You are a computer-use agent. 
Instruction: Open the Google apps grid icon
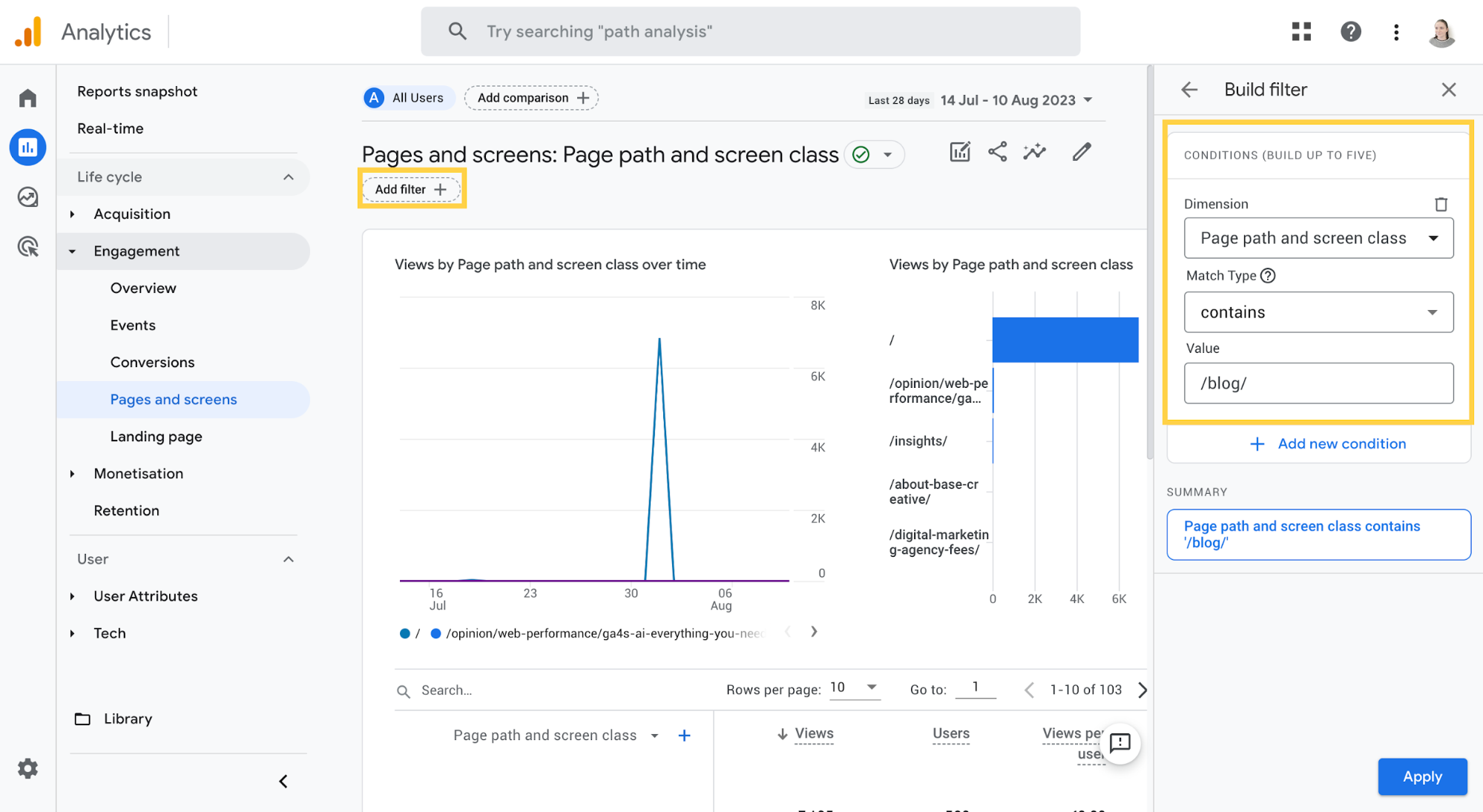click(1301, 31)
